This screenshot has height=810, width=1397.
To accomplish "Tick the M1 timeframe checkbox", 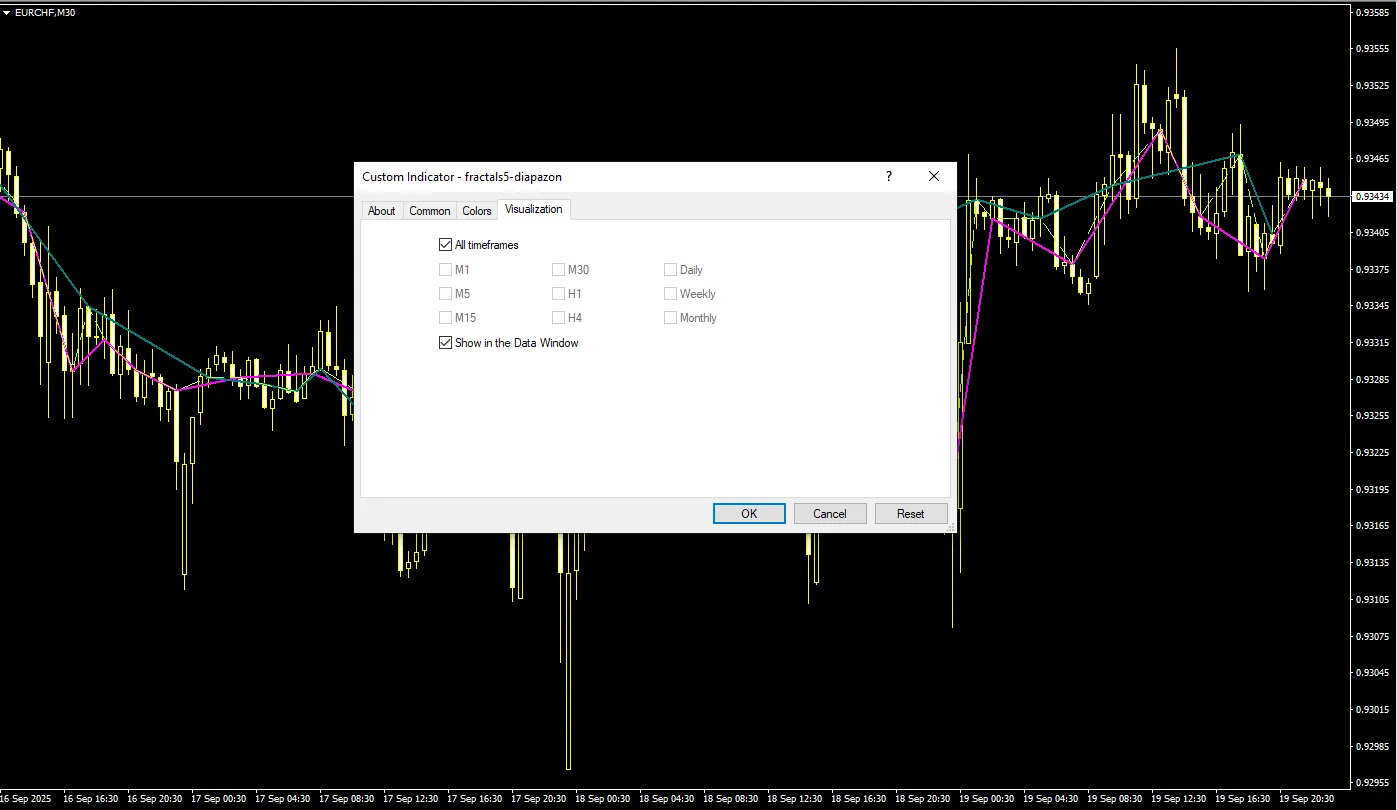I will pos(445,270).
